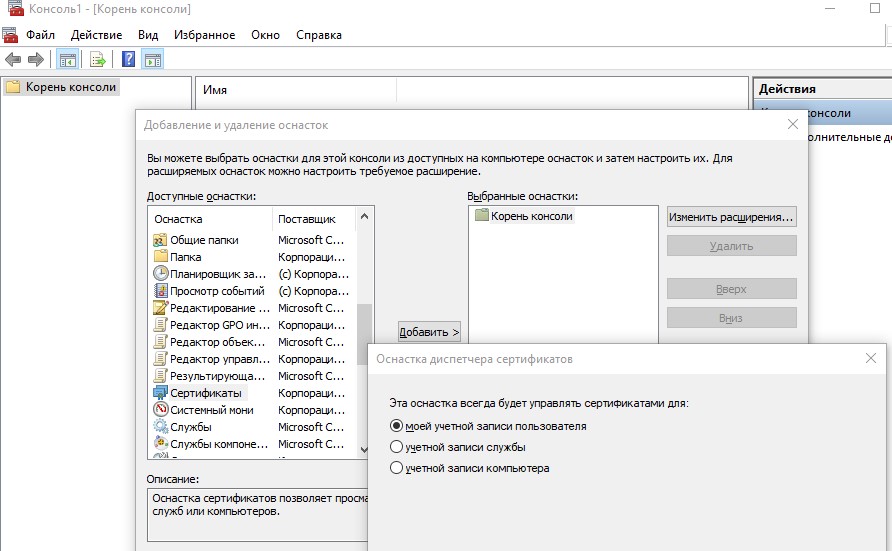Open the Избранное menu
This screenshot has height=551, width=892.
click(203, 35)
